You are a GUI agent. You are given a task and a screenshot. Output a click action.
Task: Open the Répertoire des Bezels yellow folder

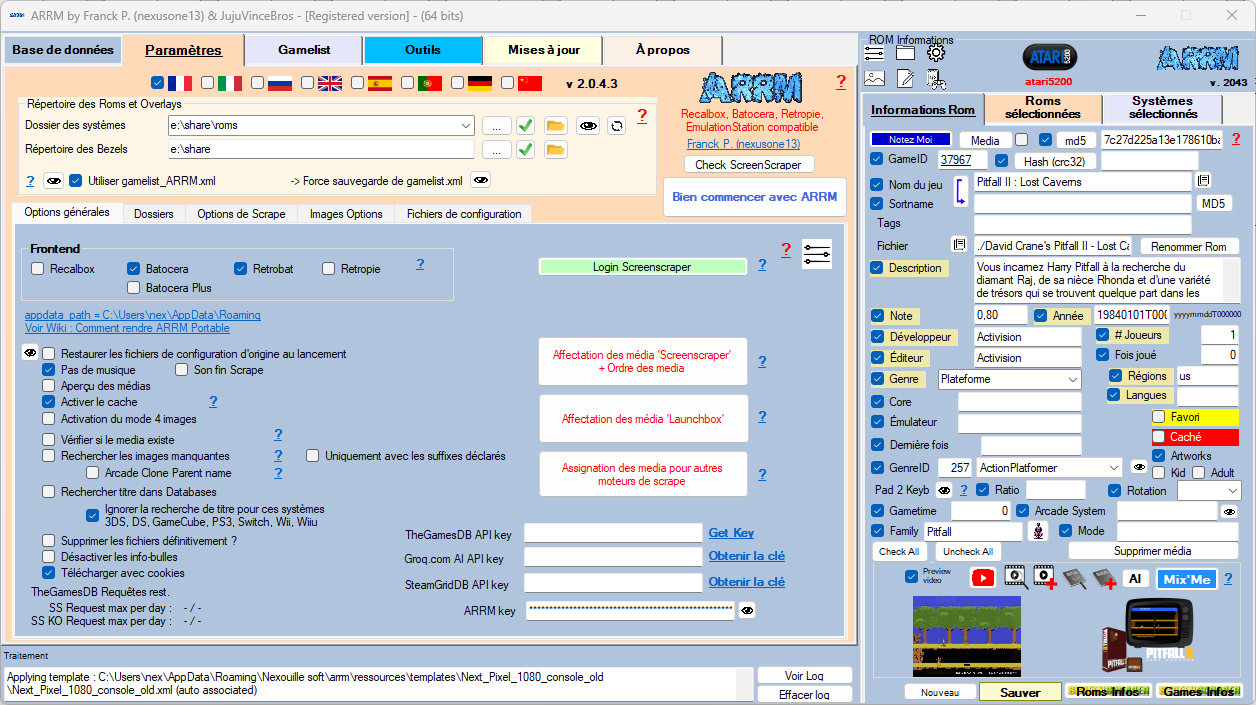pos(555,149)
